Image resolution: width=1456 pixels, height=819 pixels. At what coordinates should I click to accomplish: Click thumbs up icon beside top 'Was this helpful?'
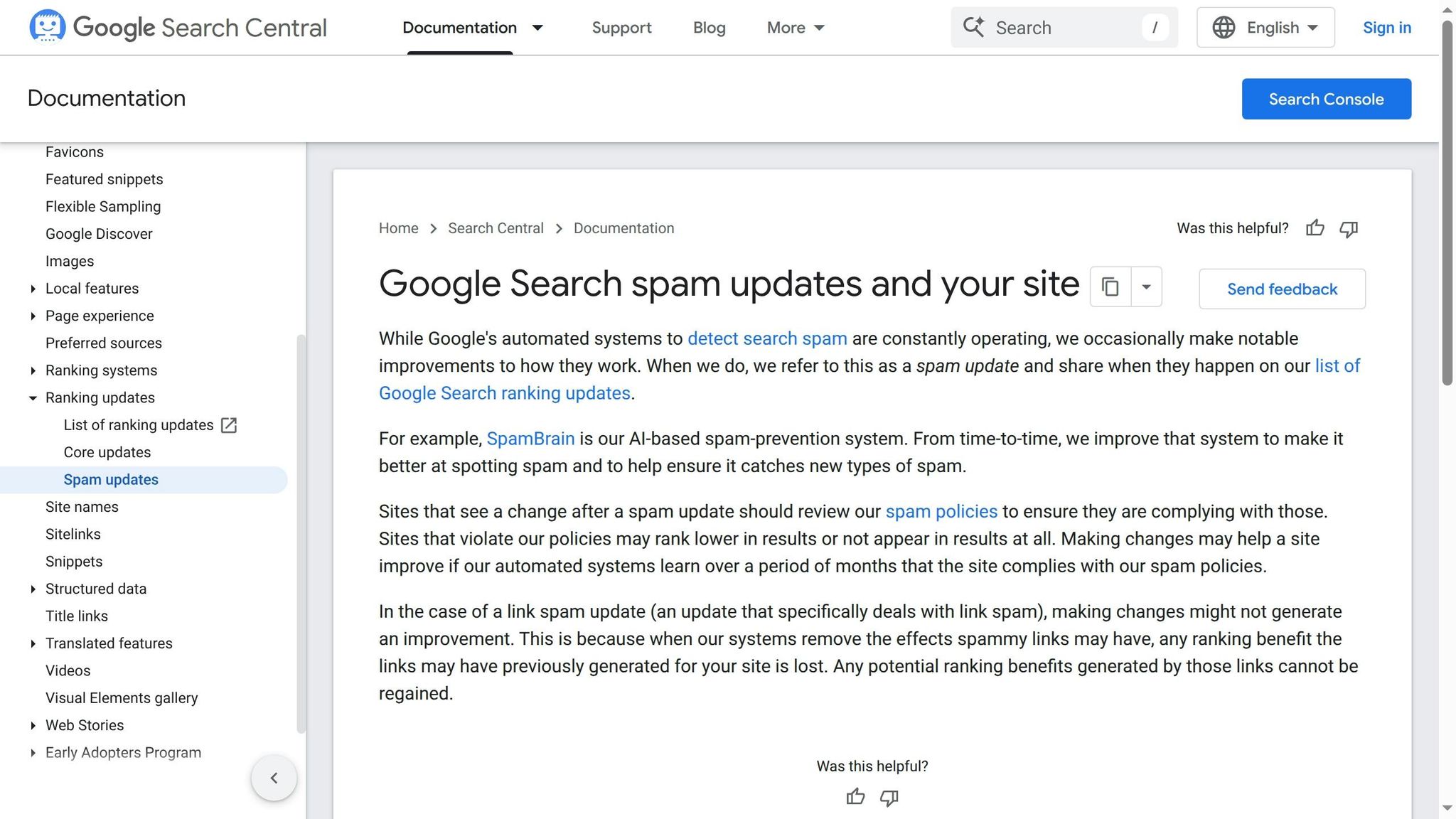(x=1315, y=228)
